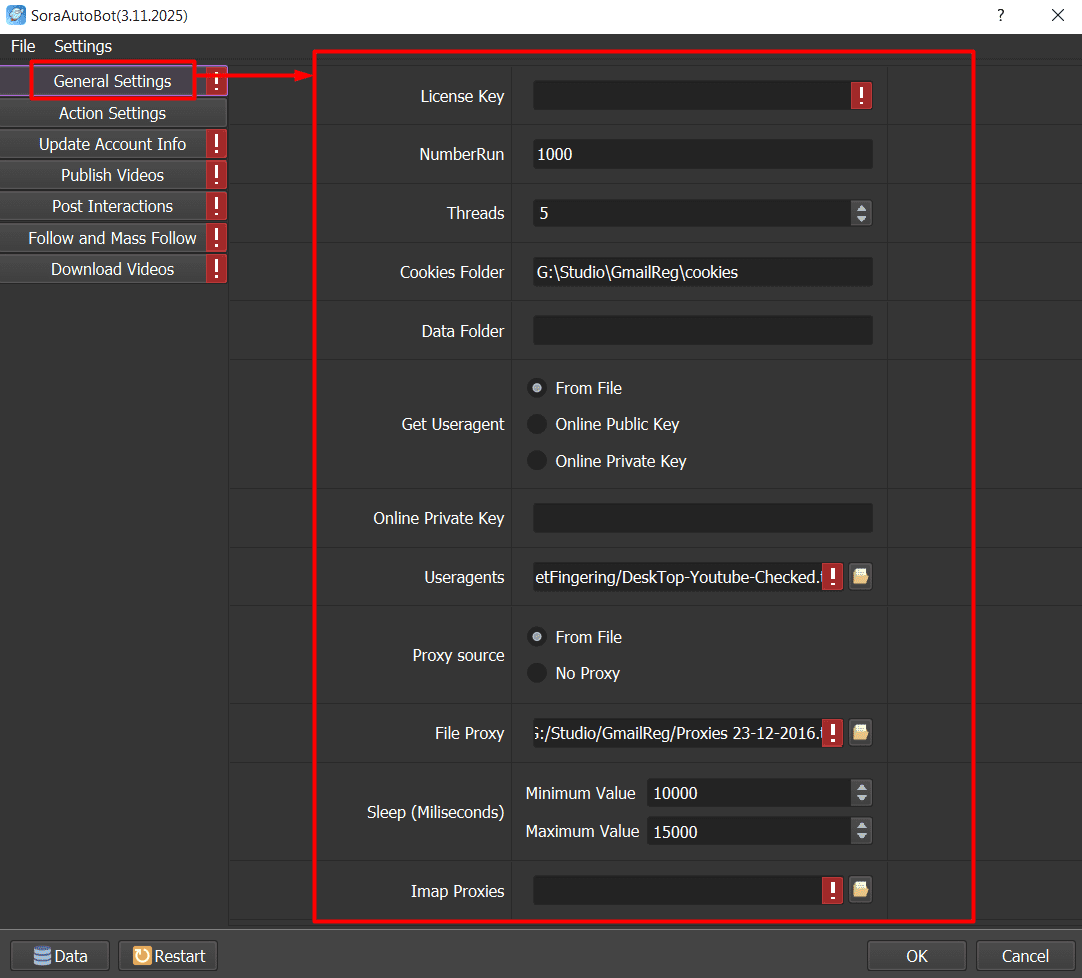Image resolution: width=1082 pixels, height=978 pixels.
Task: Select Online Public Key for Get Useragent
Action: pos(537,424)
